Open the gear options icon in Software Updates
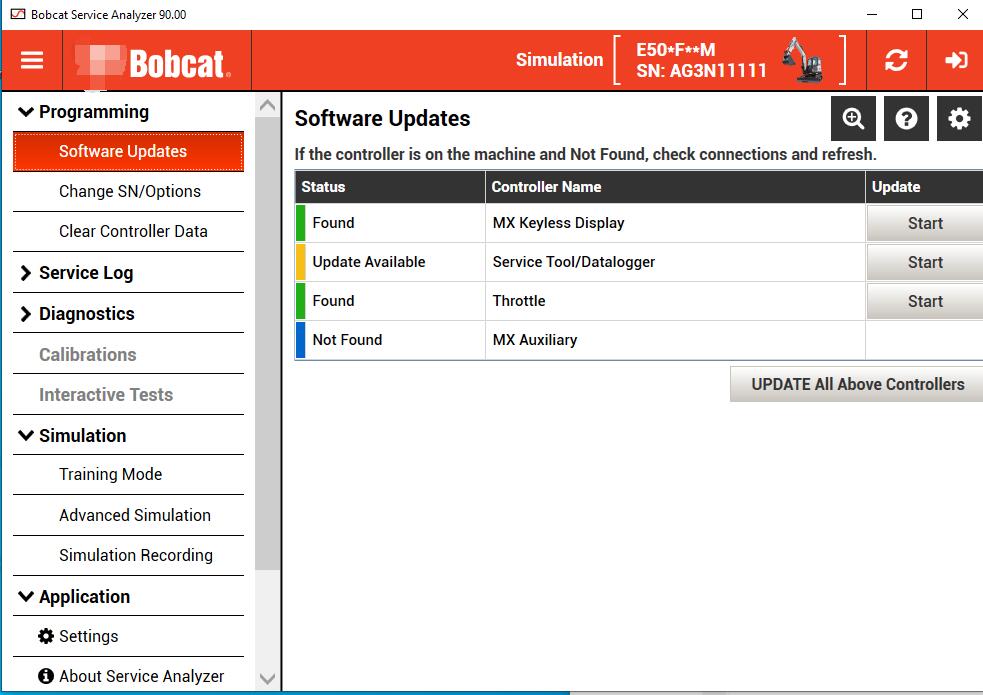 click(959, 118)
